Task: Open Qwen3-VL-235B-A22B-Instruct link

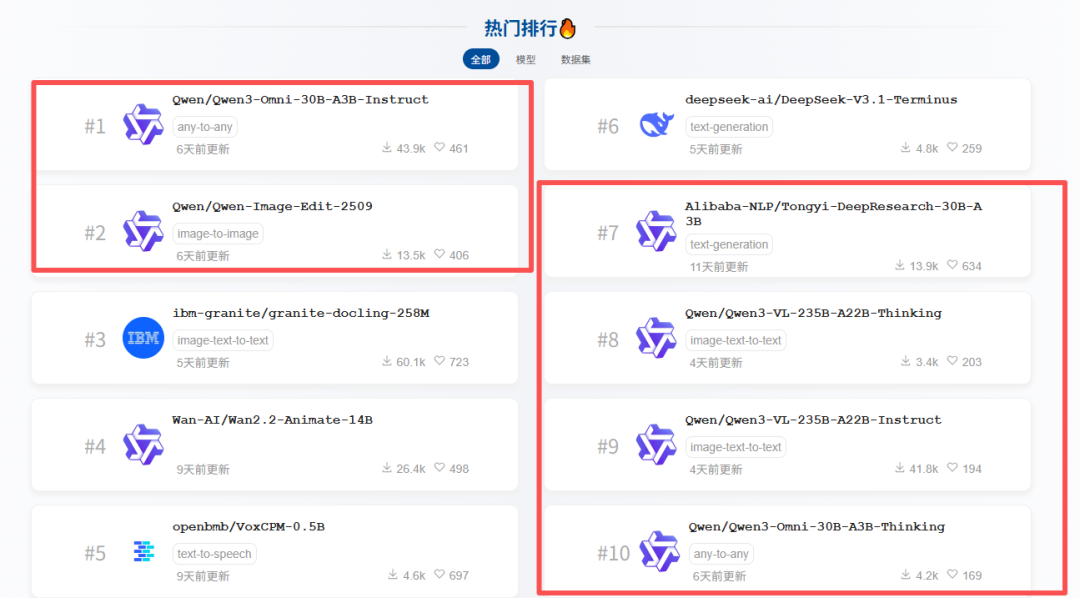Action: click(x=813, y=420)
